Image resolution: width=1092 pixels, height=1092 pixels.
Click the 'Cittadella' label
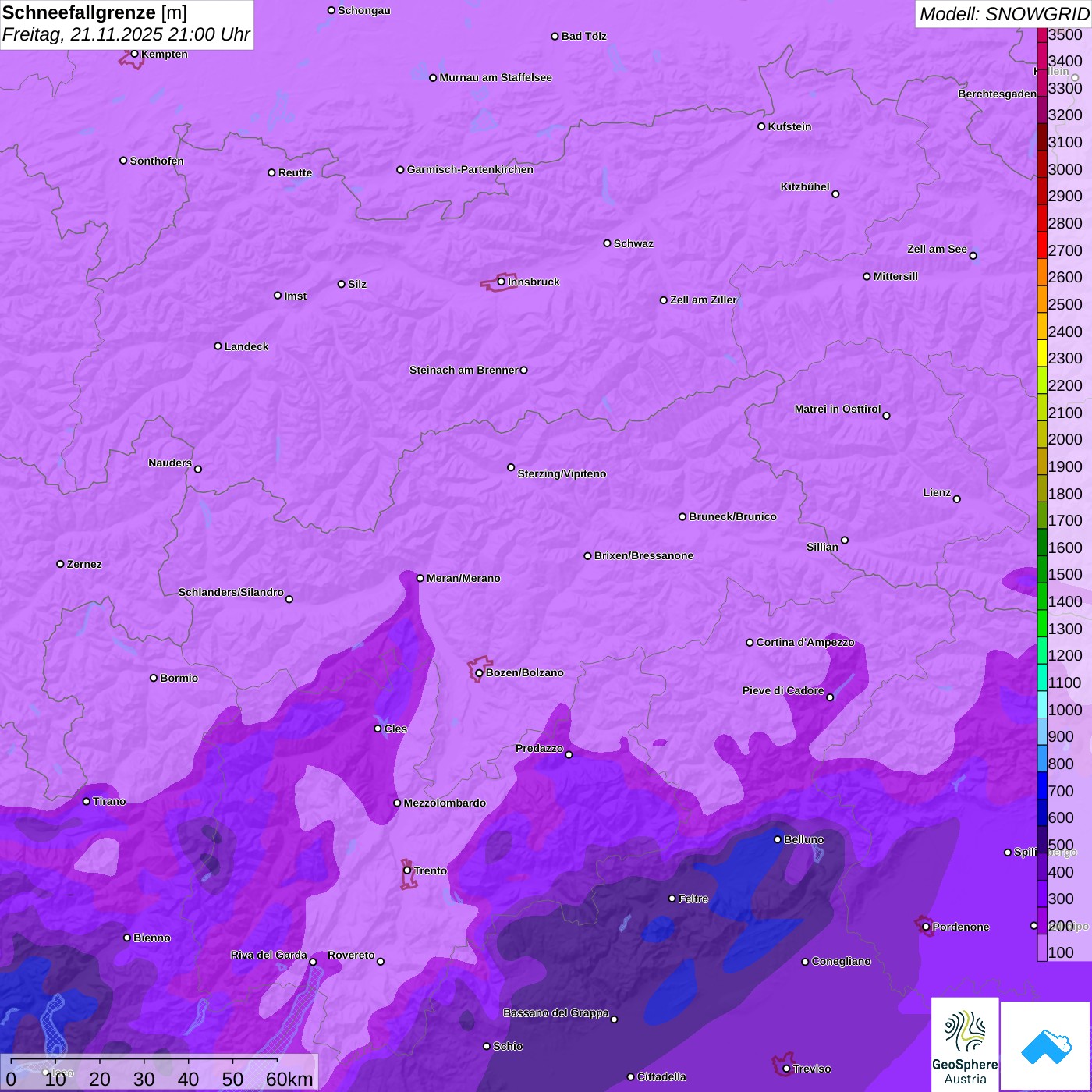point(662,1076)
